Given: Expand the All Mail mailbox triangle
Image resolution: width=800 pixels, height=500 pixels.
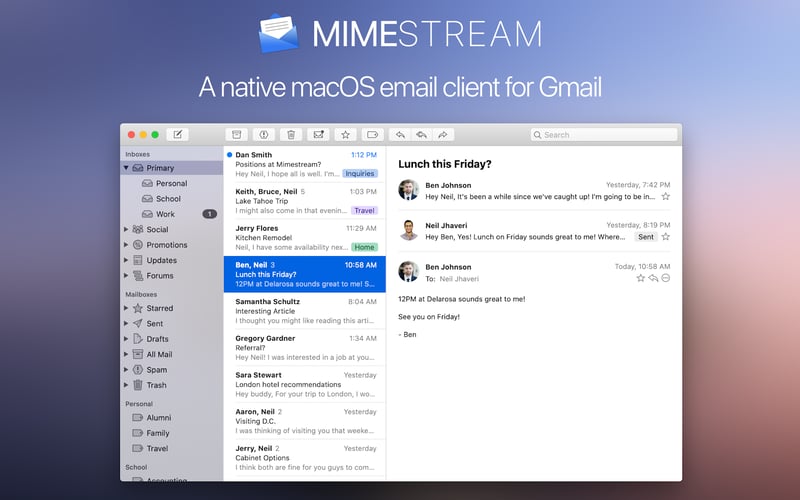Looking at the screenshot, I should 126,354.
